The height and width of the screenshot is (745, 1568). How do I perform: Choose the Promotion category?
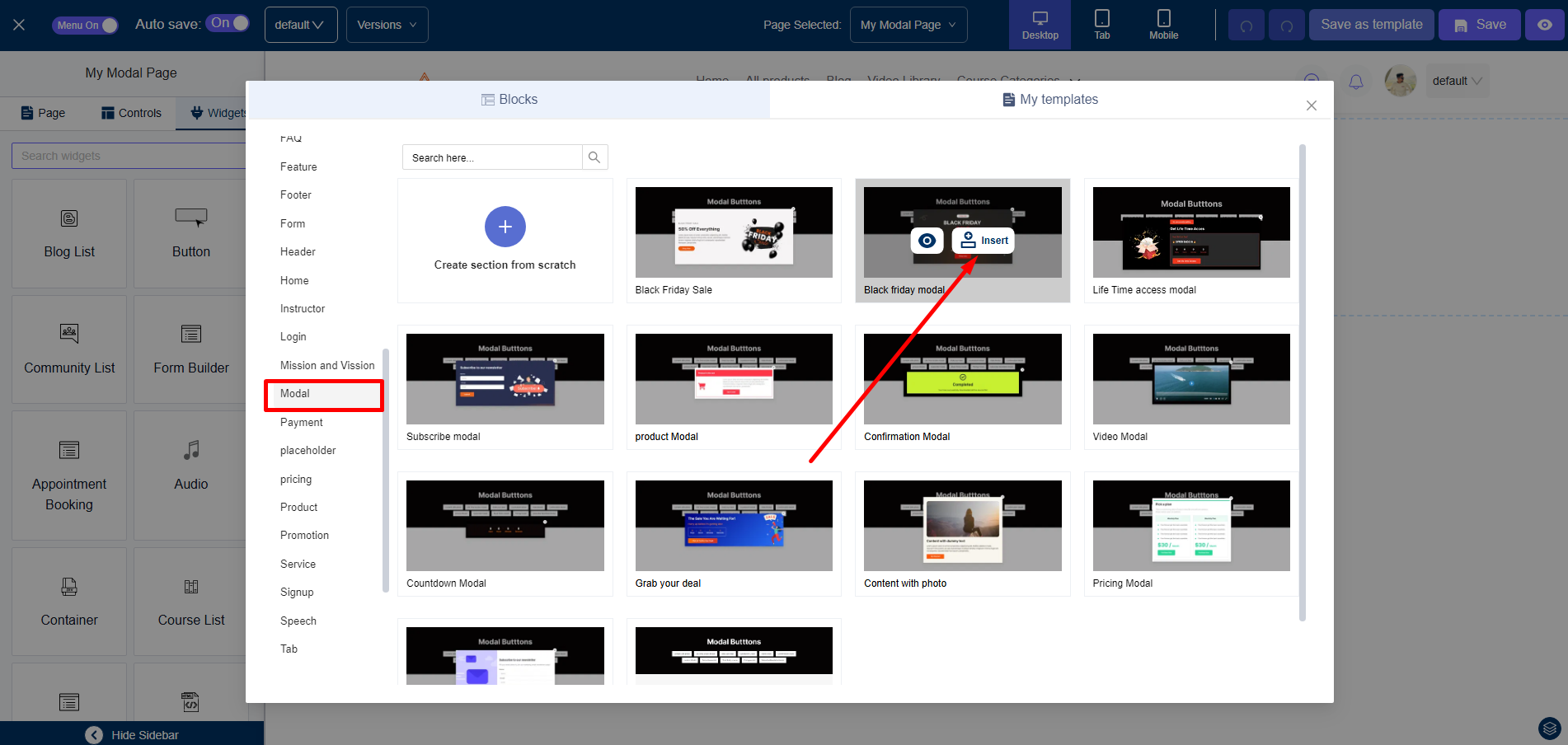tap(304, 536)
